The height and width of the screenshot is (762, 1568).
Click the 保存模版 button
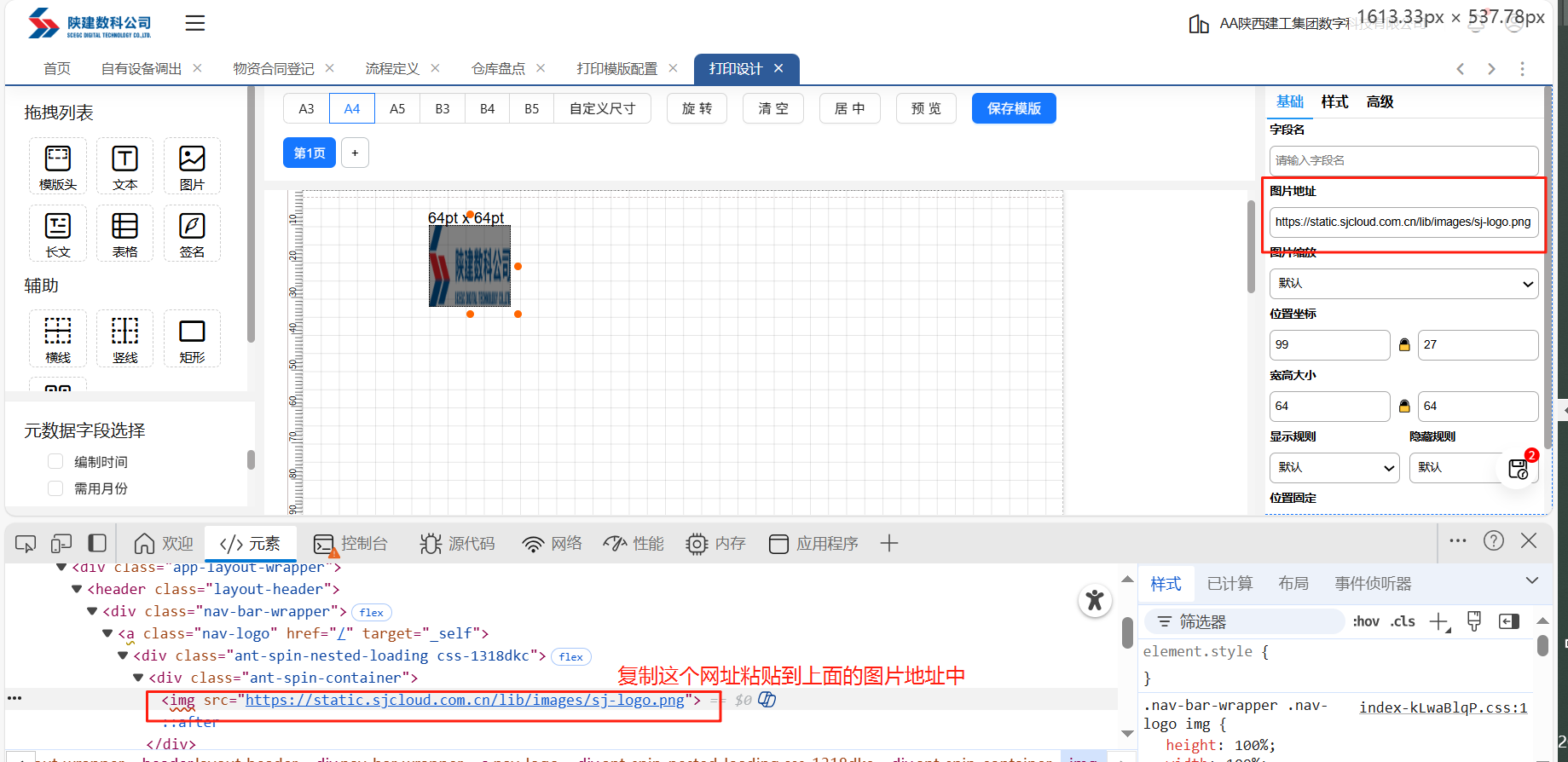pyautogui.click(x=1013, y=109)
